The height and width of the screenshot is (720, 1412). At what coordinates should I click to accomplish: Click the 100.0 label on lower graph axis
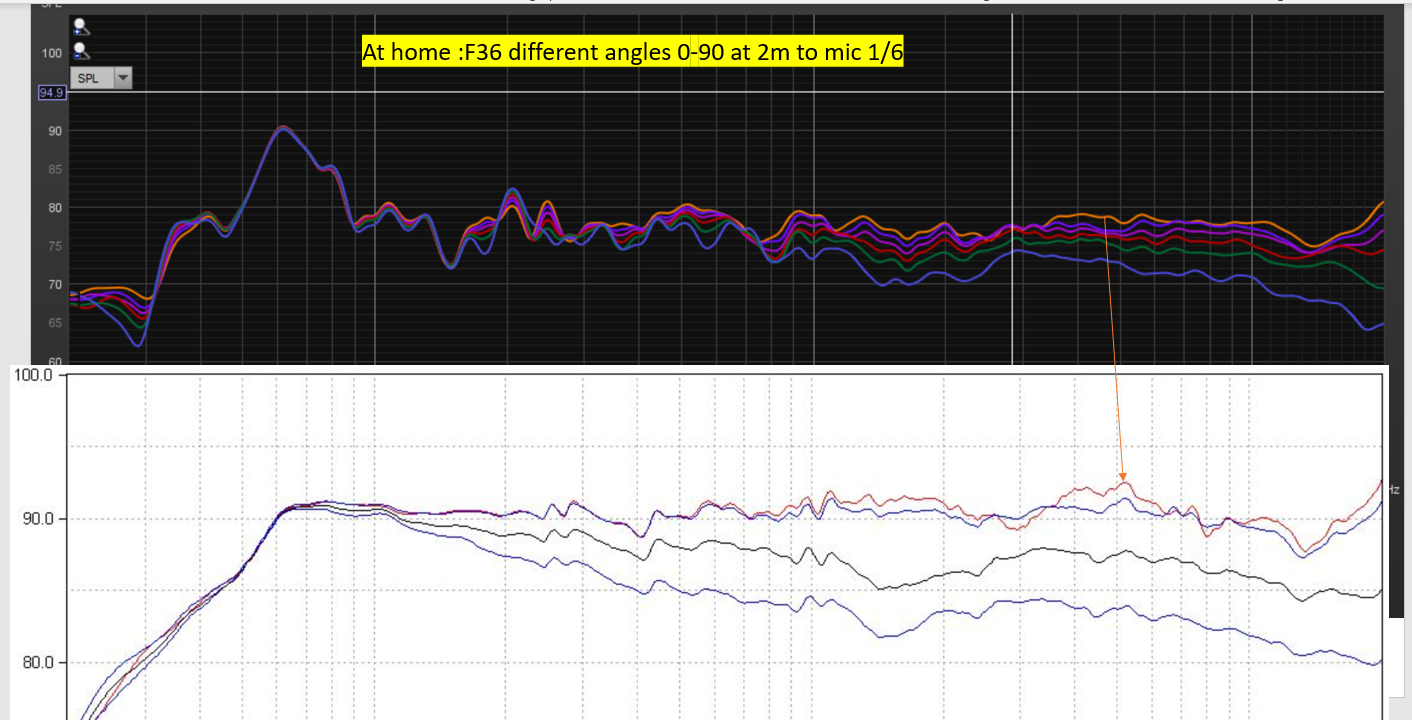[32, 375]
